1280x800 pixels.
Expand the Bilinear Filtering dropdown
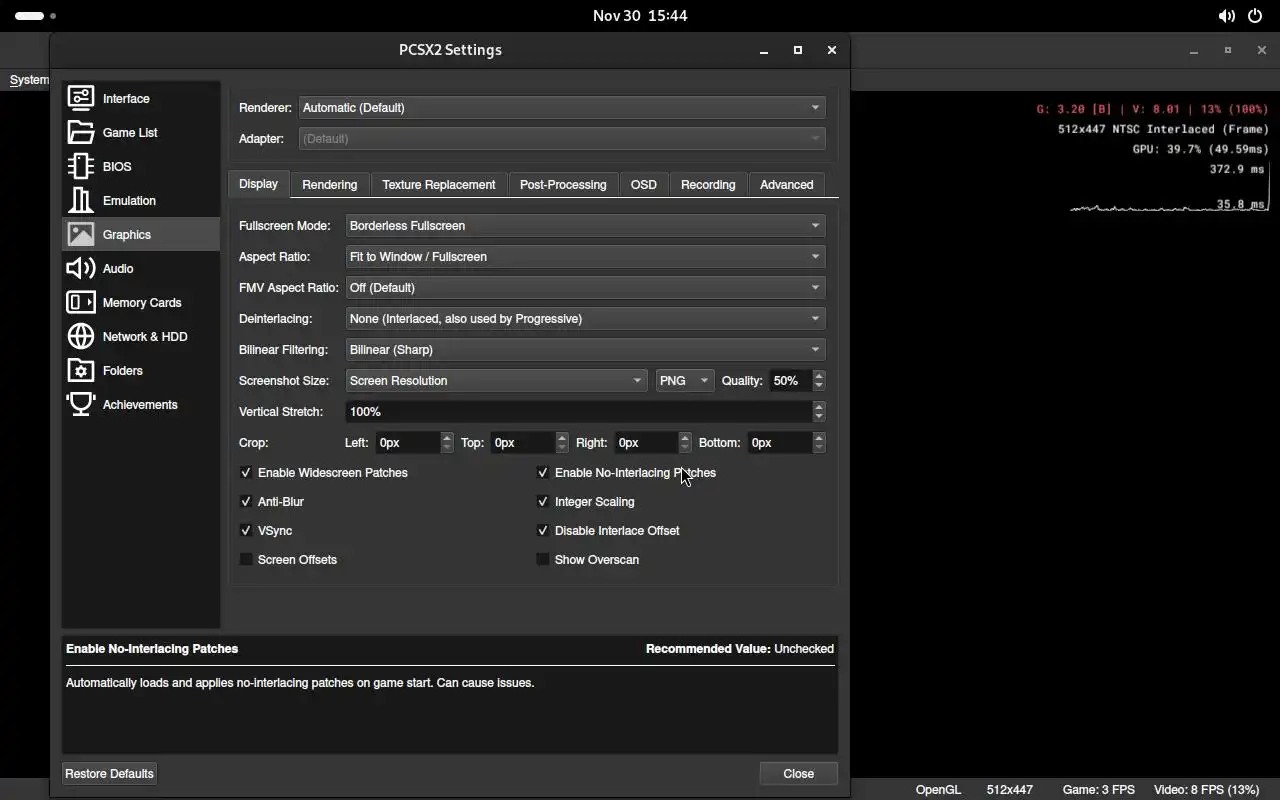point(585,349)
